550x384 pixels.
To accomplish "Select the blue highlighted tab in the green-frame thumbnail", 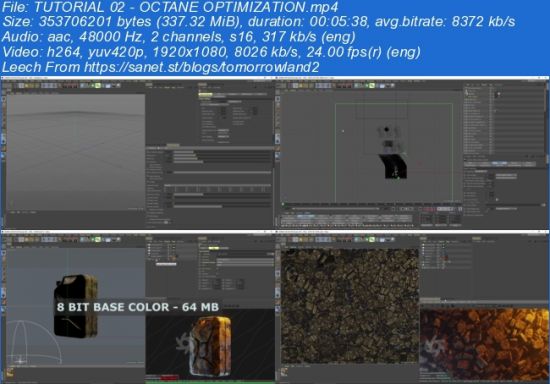I will [499, 163].
